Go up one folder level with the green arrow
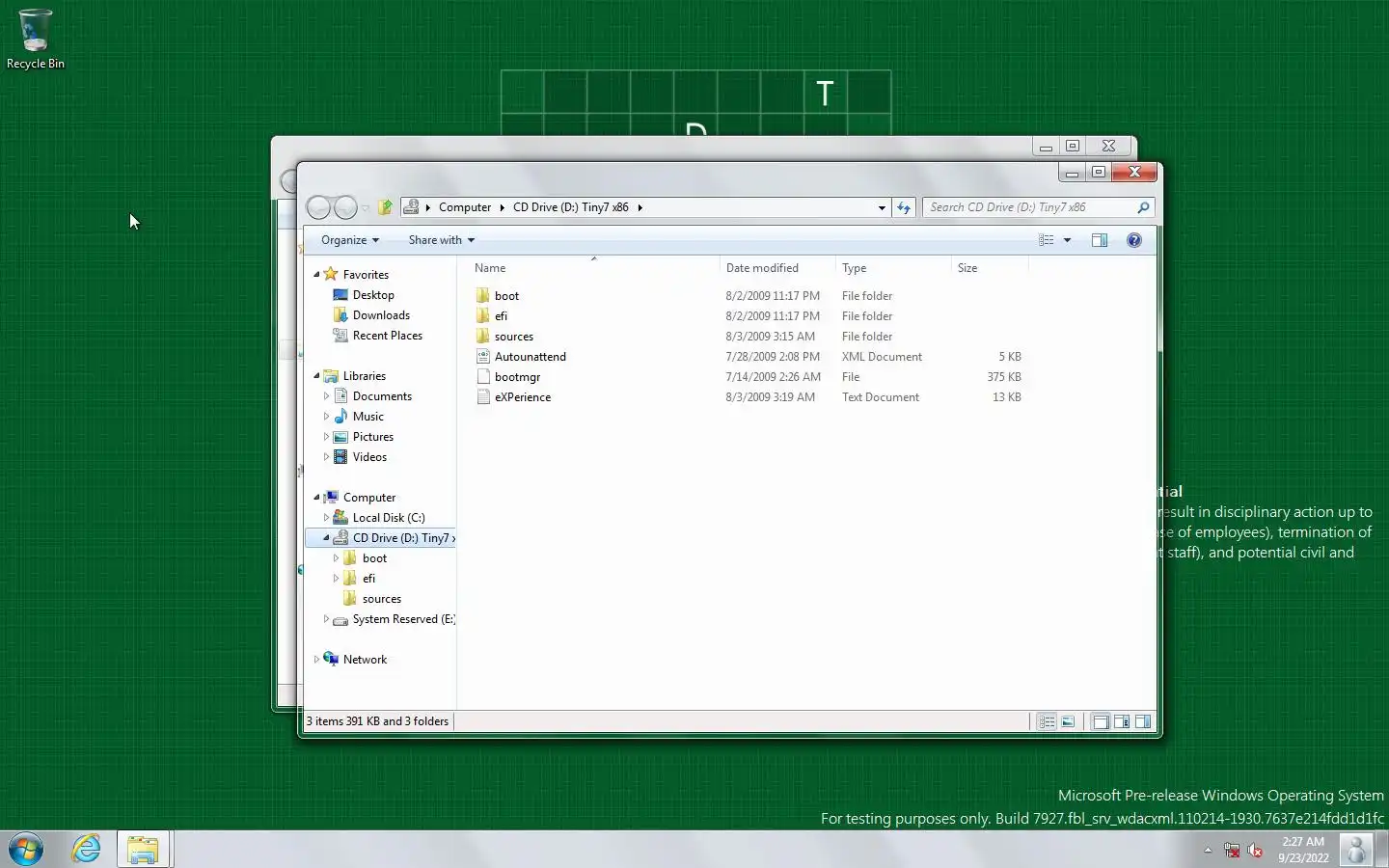 click(x=385, y=207)
